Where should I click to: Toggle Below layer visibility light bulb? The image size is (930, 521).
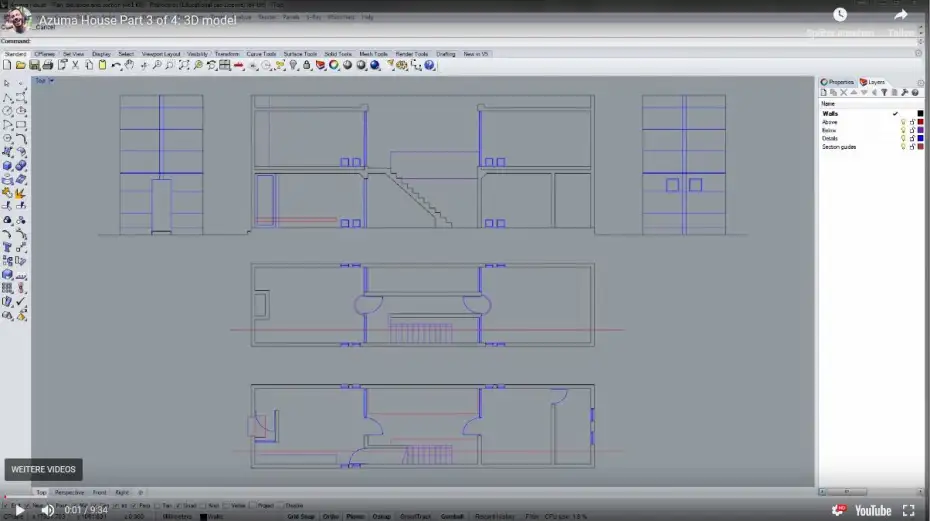[x=903, y=130]
